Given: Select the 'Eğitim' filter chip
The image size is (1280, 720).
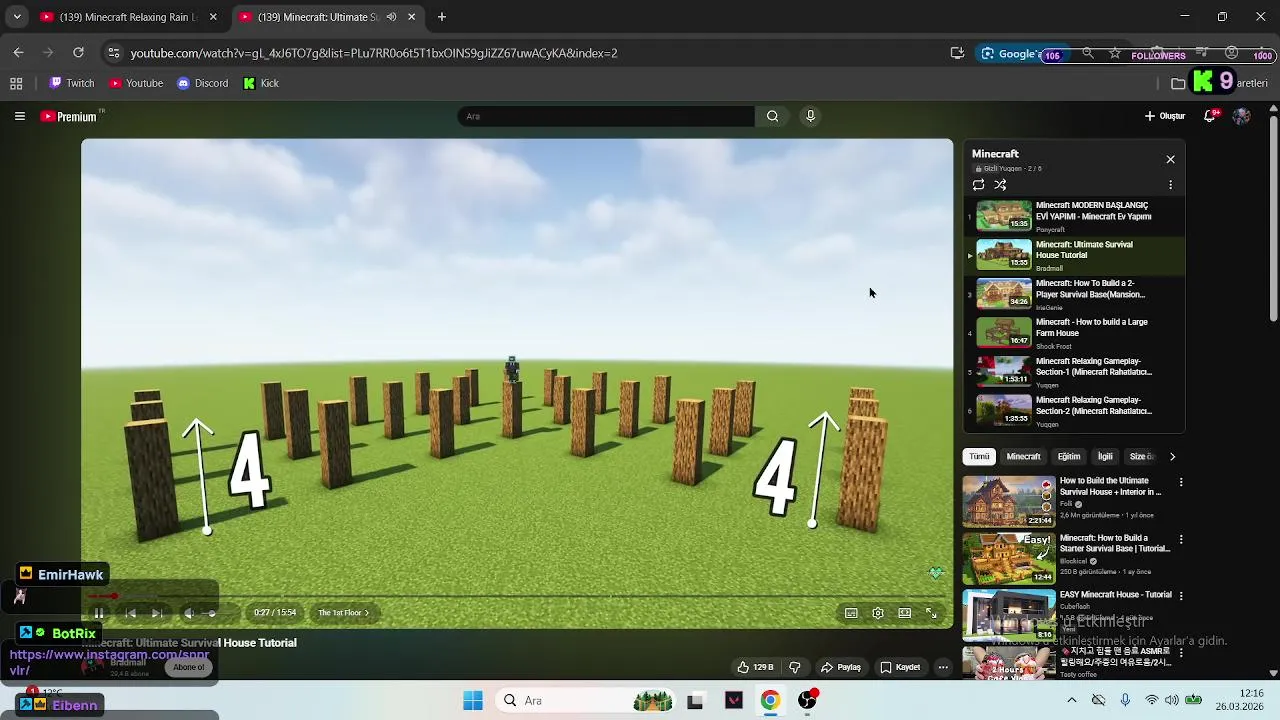Looking at the screenshot, I should (1069, 456).
